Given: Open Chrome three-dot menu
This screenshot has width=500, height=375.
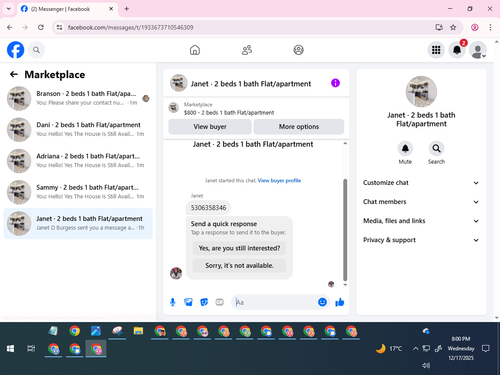Looking at the screenshot, I should pos(490,27).
